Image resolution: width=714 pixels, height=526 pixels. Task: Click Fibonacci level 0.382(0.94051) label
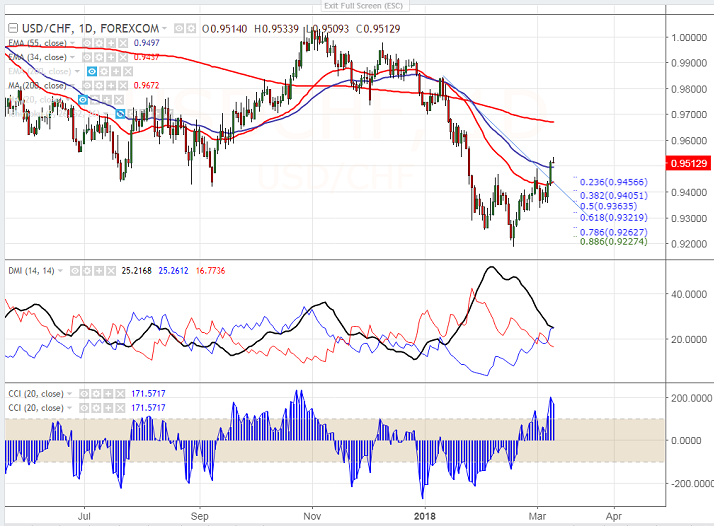click(613, 195)
